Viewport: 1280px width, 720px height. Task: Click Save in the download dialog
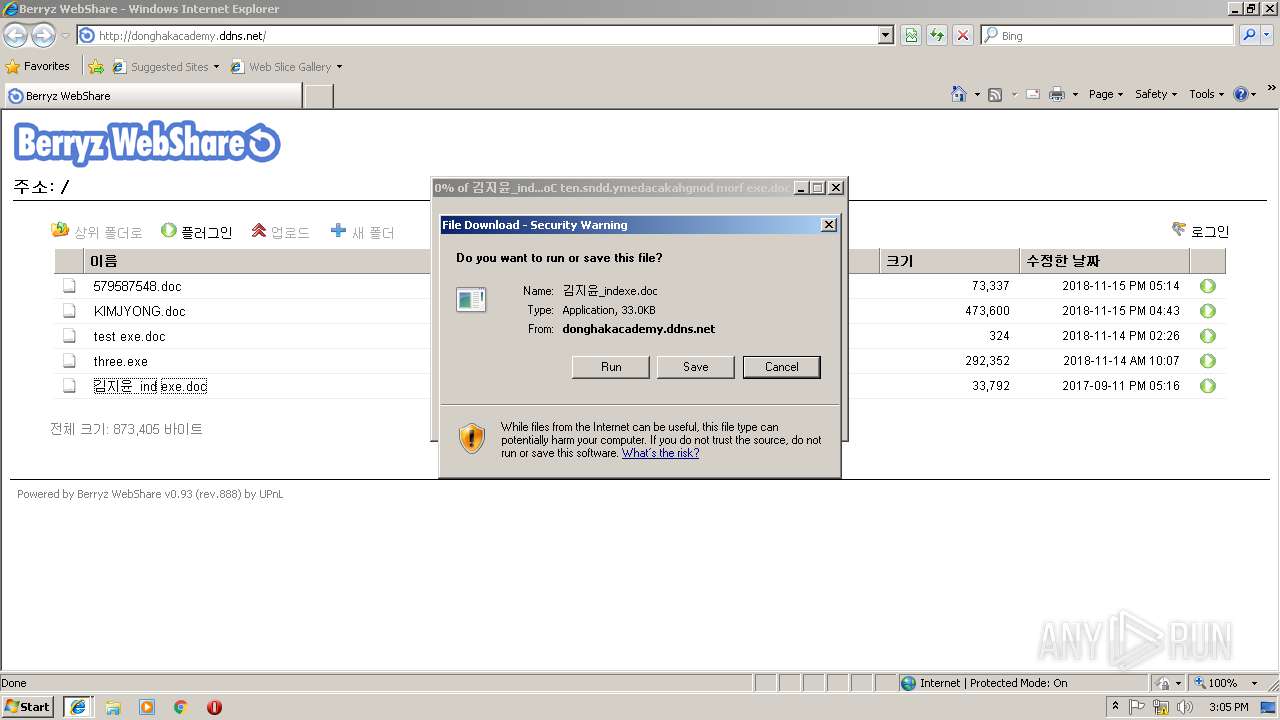pos(696,367)
